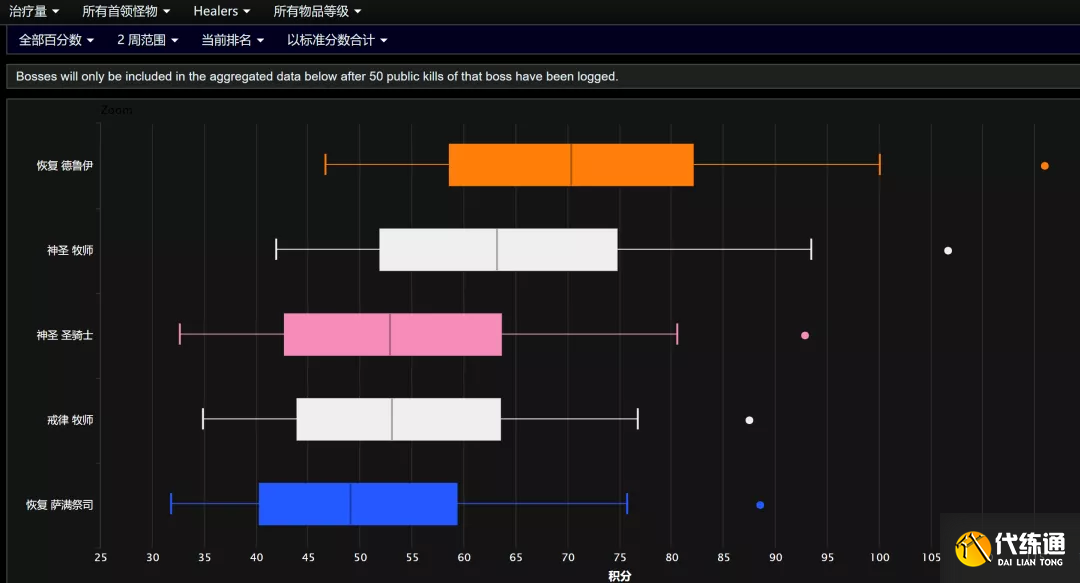Expand the 2 周范围 time range dropdown

[147, 40]
